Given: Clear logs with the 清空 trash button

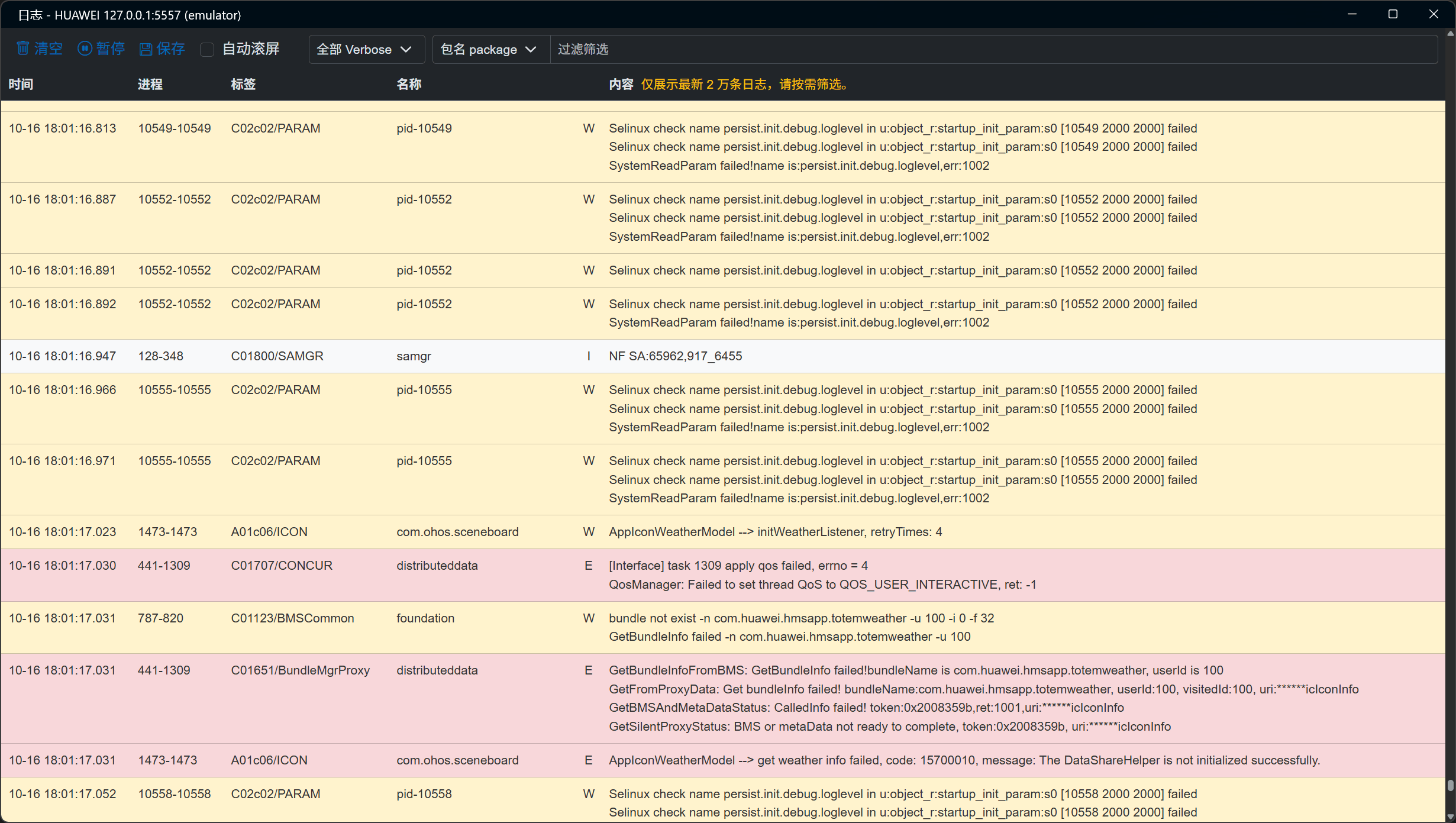Looking at the screenshot, I should (40, 49).
